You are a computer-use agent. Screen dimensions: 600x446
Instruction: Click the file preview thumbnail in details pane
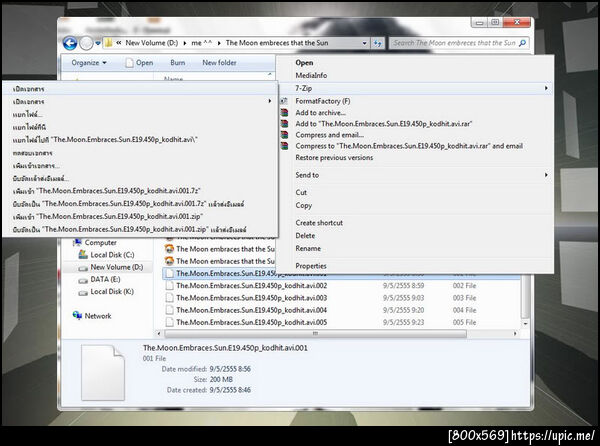pyautogui.click(x=103, y=372)
